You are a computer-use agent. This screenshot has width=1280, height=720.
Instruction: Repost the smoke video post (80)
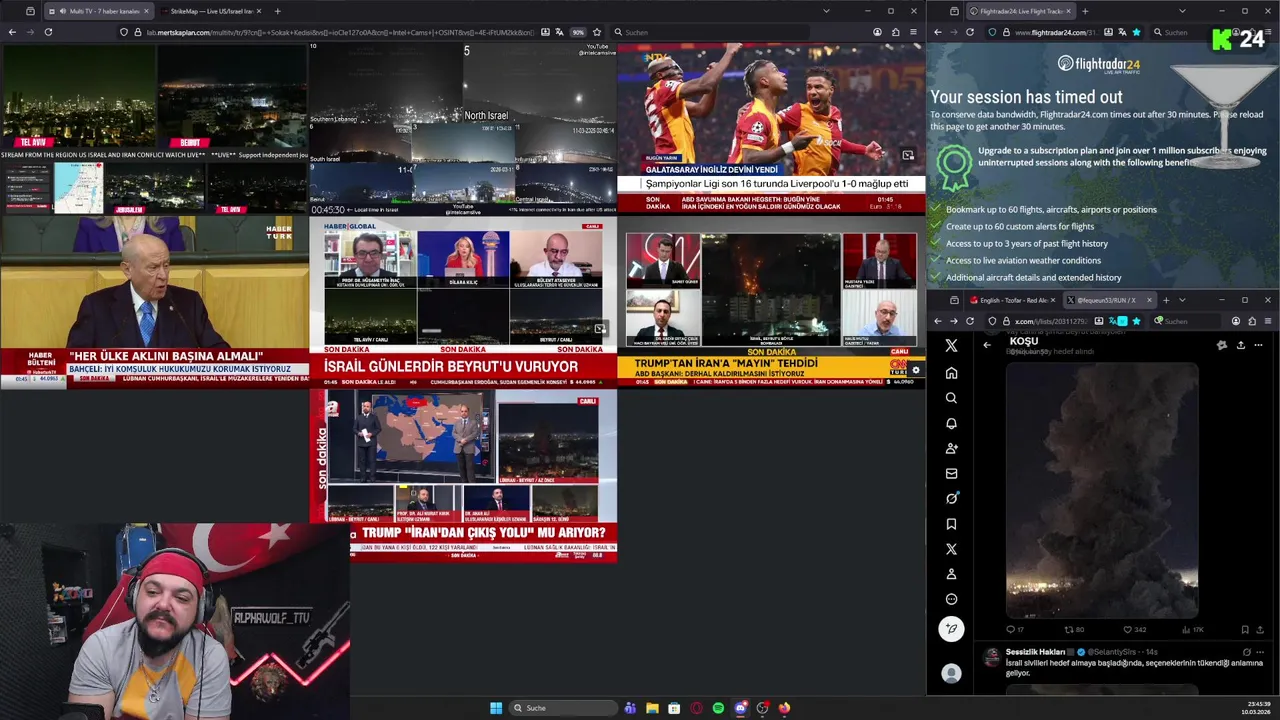[1073, 630]
